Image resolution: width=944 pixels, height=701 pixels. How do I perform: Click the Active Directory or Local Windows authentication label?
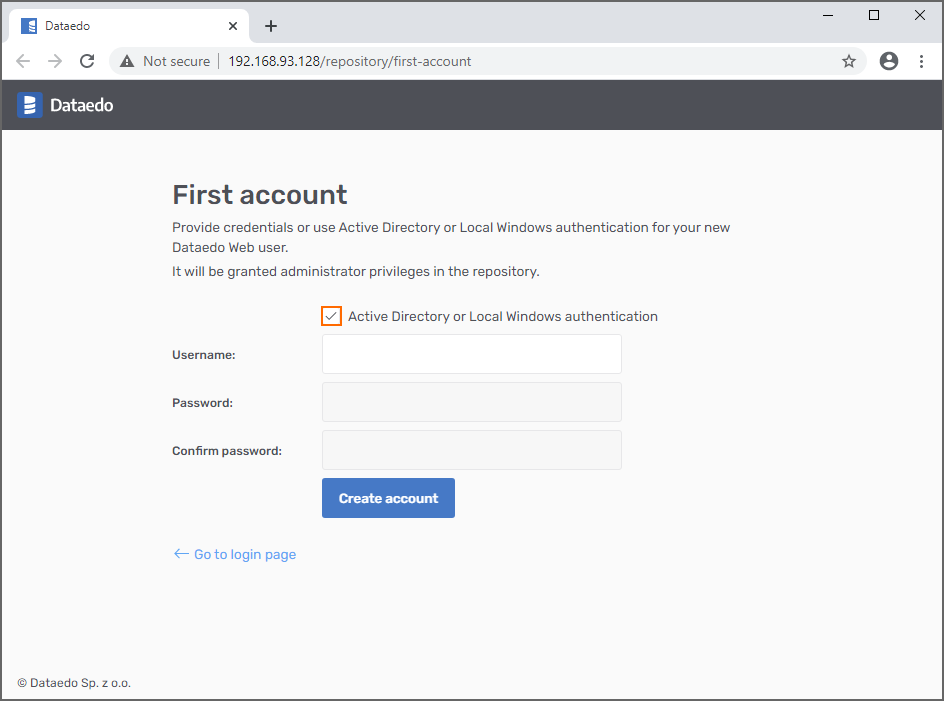coord(502,316)
